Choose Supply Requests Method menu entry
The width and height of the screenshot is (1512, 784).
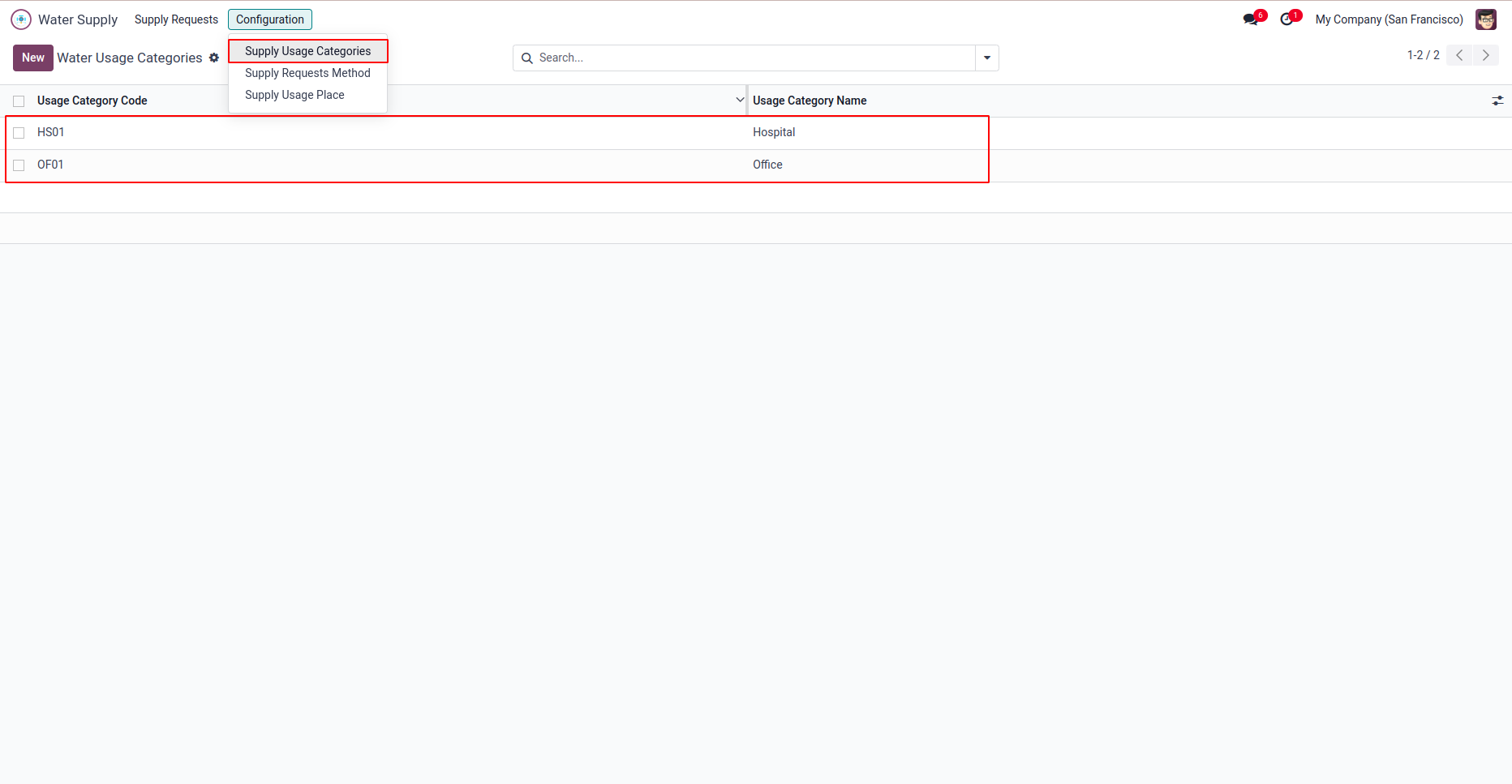coord(308,73)
